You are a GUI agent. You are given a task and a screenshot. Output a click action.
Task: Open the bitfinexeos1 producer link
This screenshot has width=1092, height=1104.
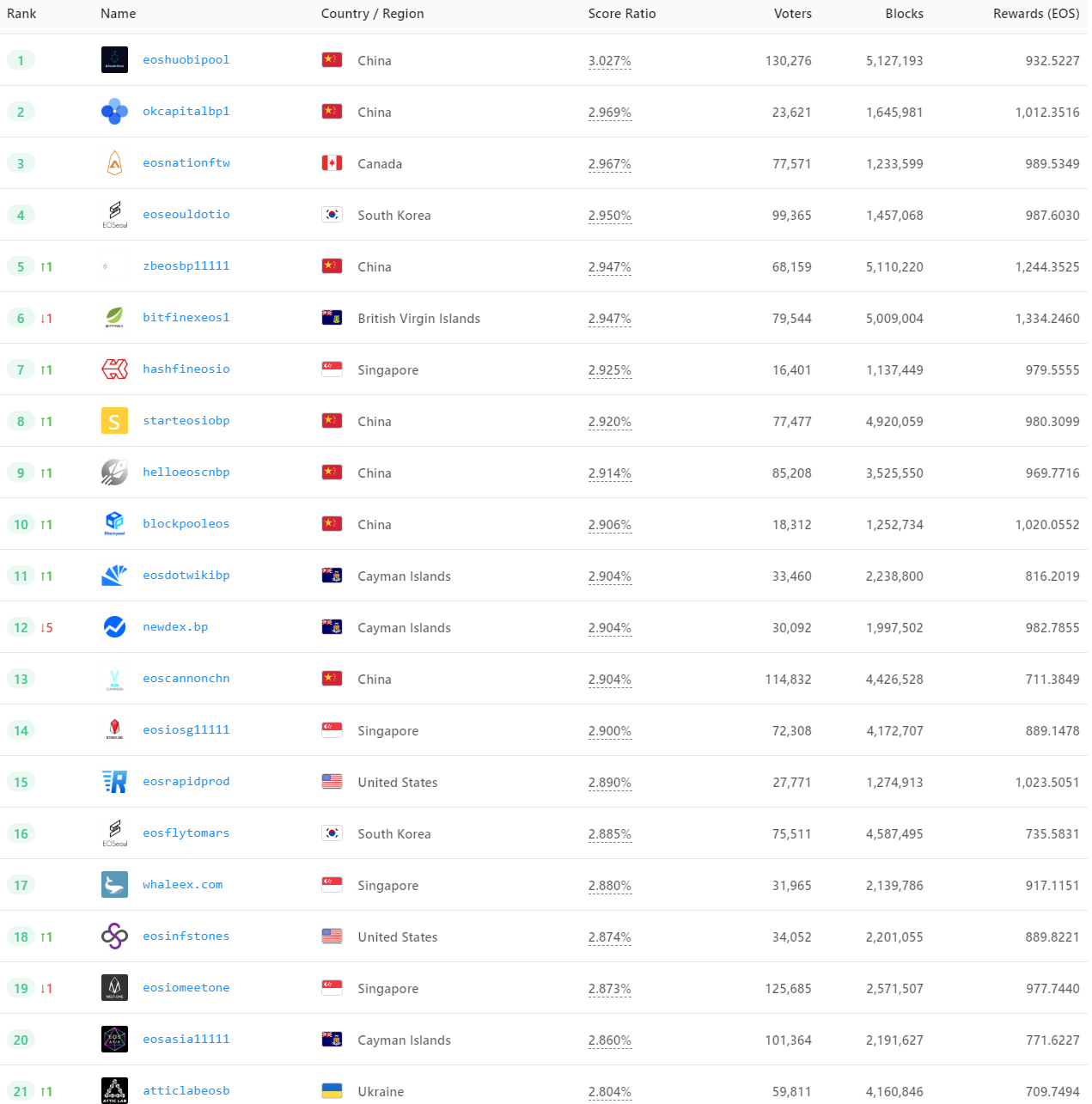coord(186,318)
